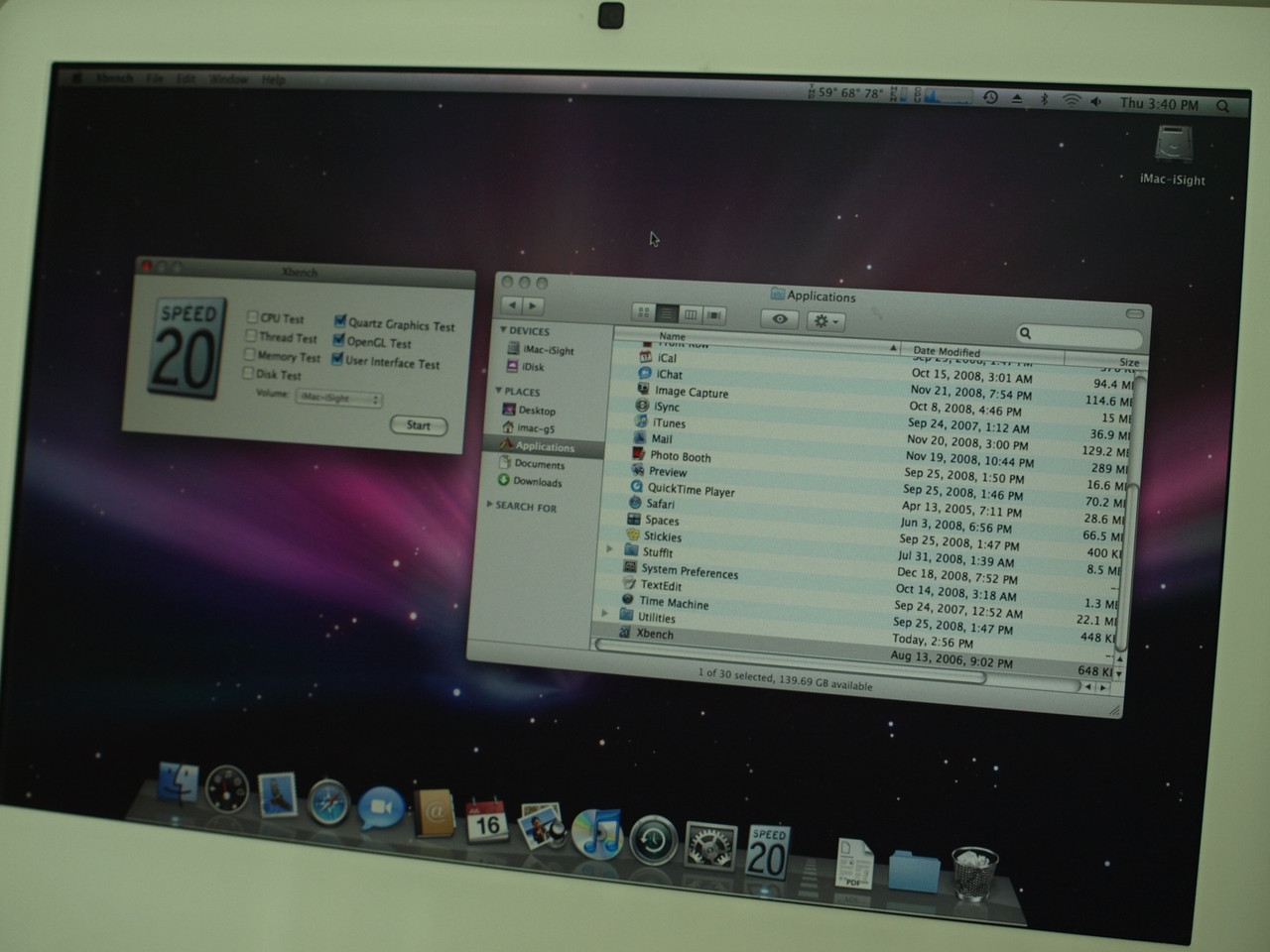The image size is (1270, 952).
Task: Collapse the PLACES sidebar section
Action: click(498, 391)
